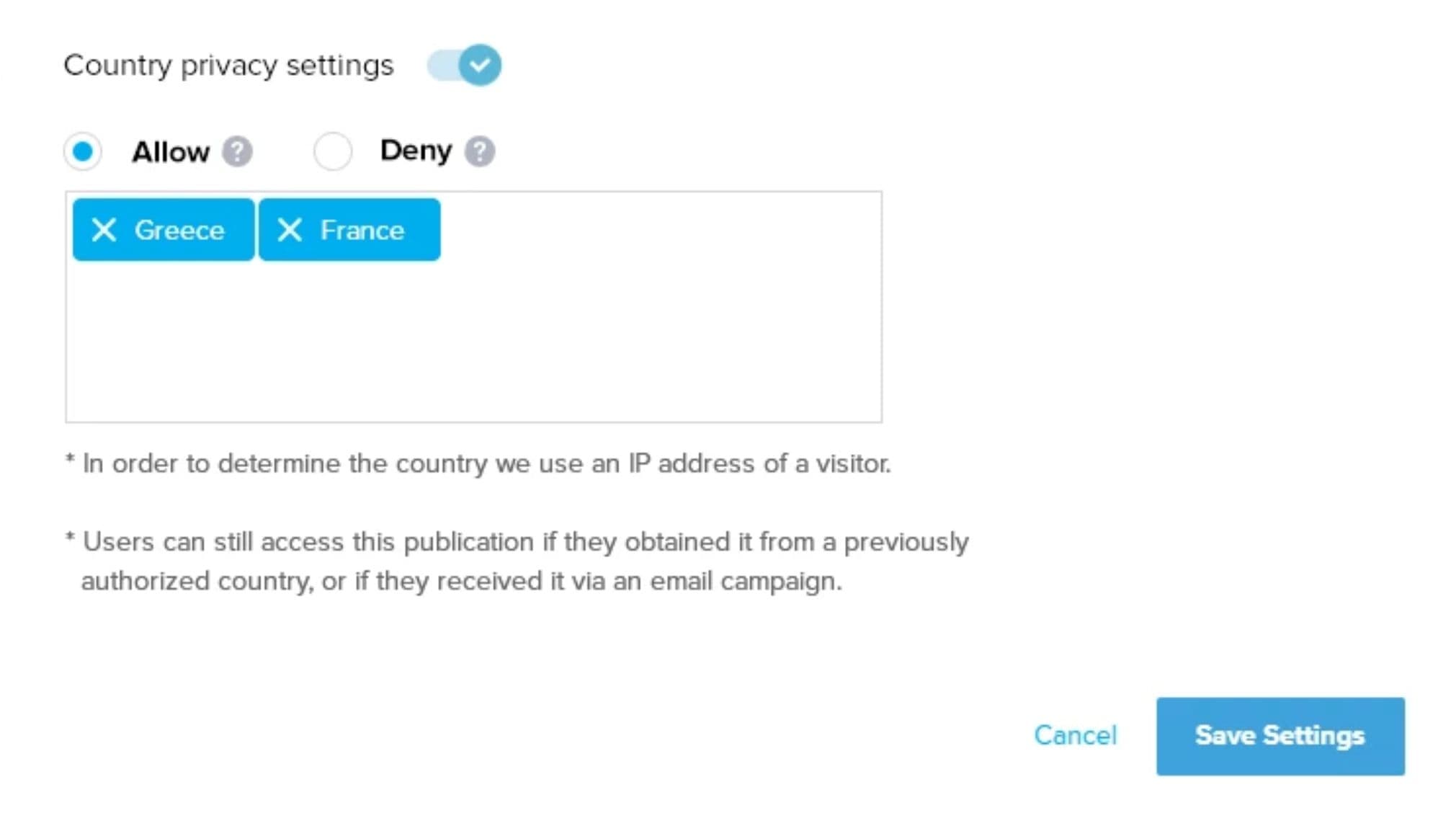The image size is (1456, 831).
Task: Click the France country tag name
Action: 362,231
